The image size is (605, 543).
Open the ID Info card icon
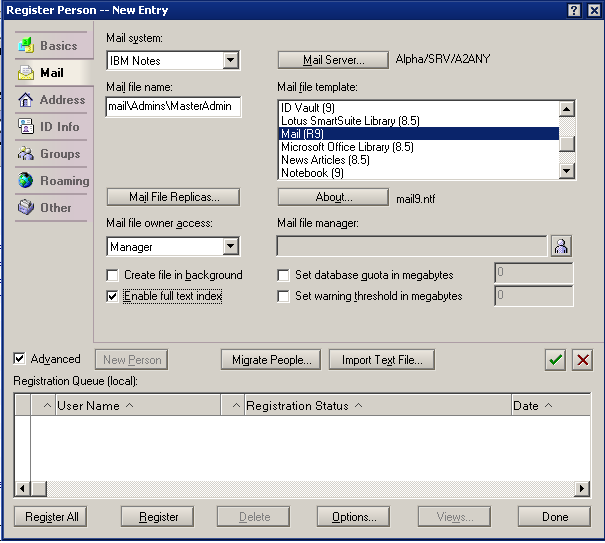pos(25,127)
